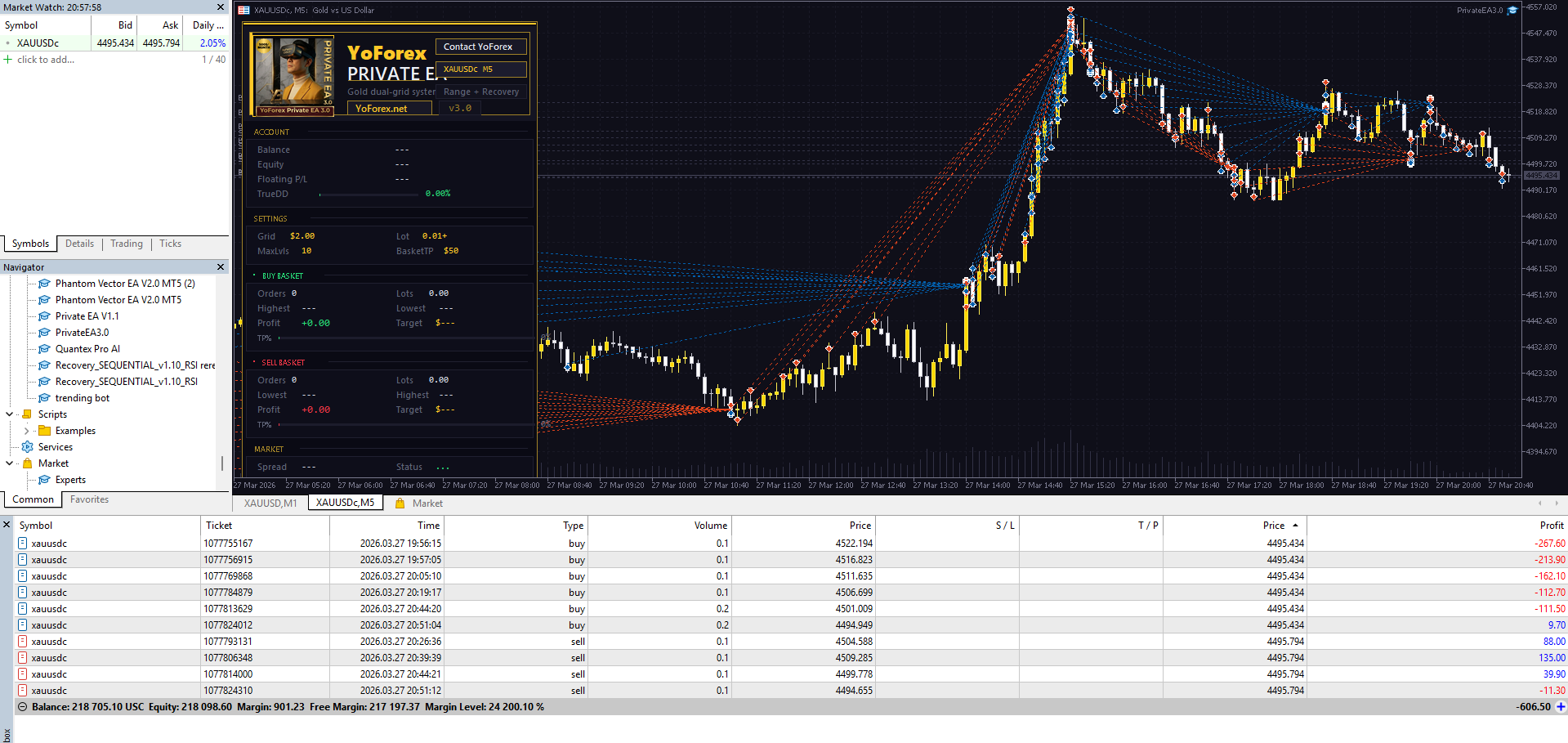Image resolution: width=1568 pixels, height=743 pixels.
Task: Collapse the Market tree node
Action: pyautogui.click(x=10, y=463)
